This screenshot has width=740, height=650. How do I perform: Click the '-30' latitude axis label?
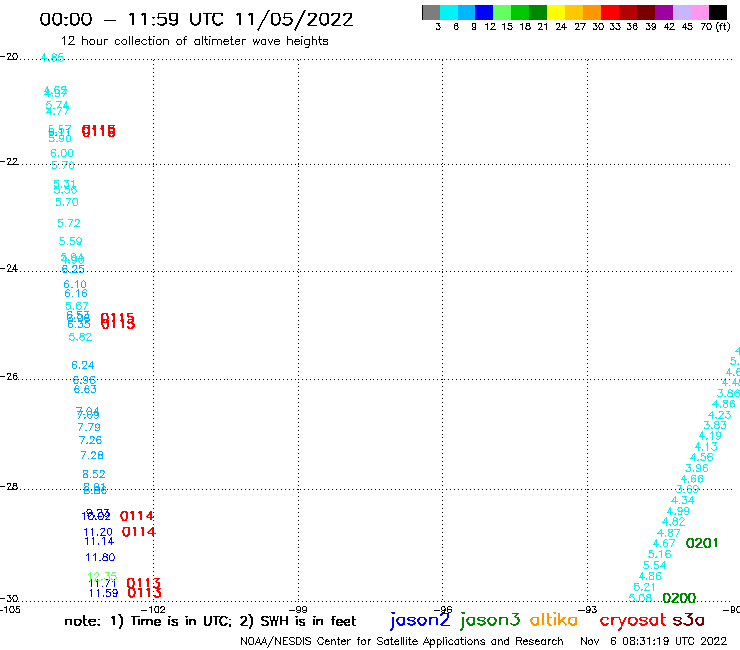tap(9, 598)
